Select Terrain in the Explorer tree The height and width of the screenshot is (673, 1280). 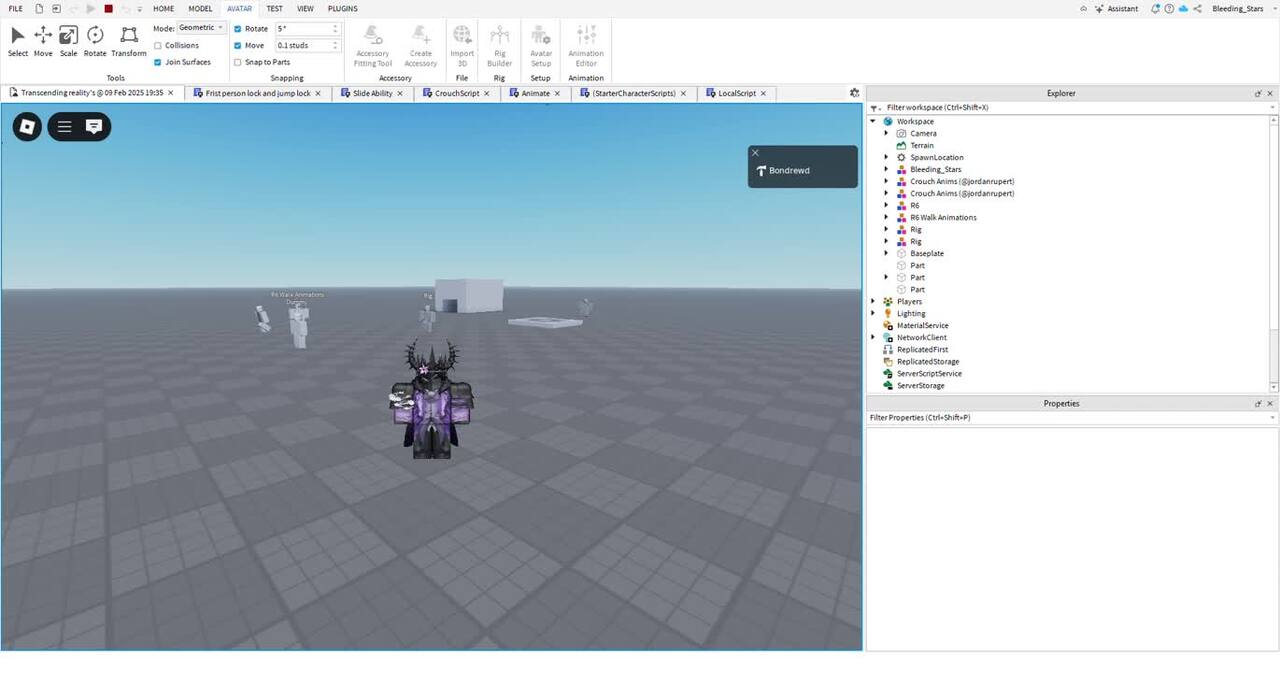pos(921,145)
